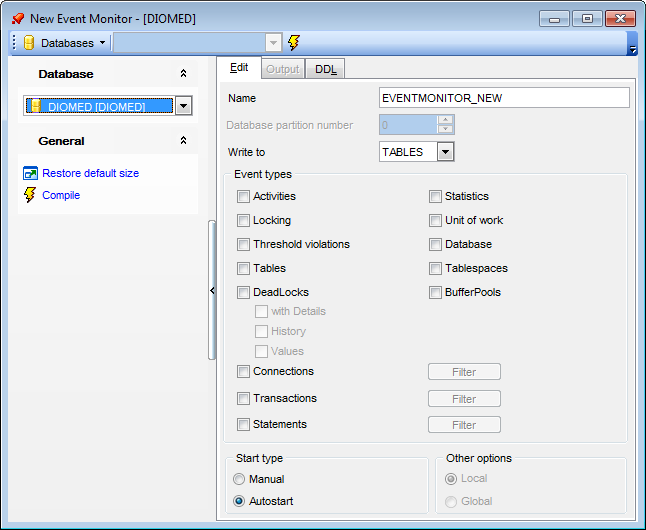This screenshot has width=646, height=530.
Task: Click the Filter button beside Statements
Action: 464,425
